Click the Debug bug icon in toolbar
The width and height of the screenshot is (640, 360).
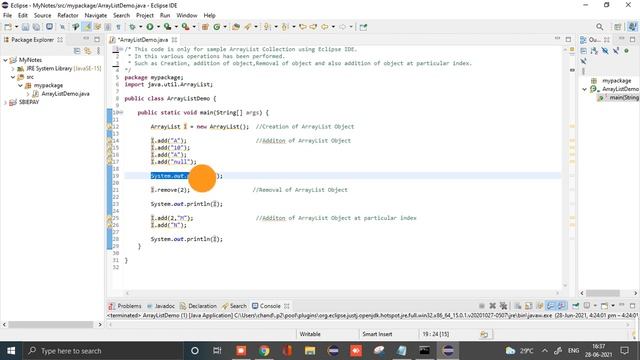[x=132, y=27]
